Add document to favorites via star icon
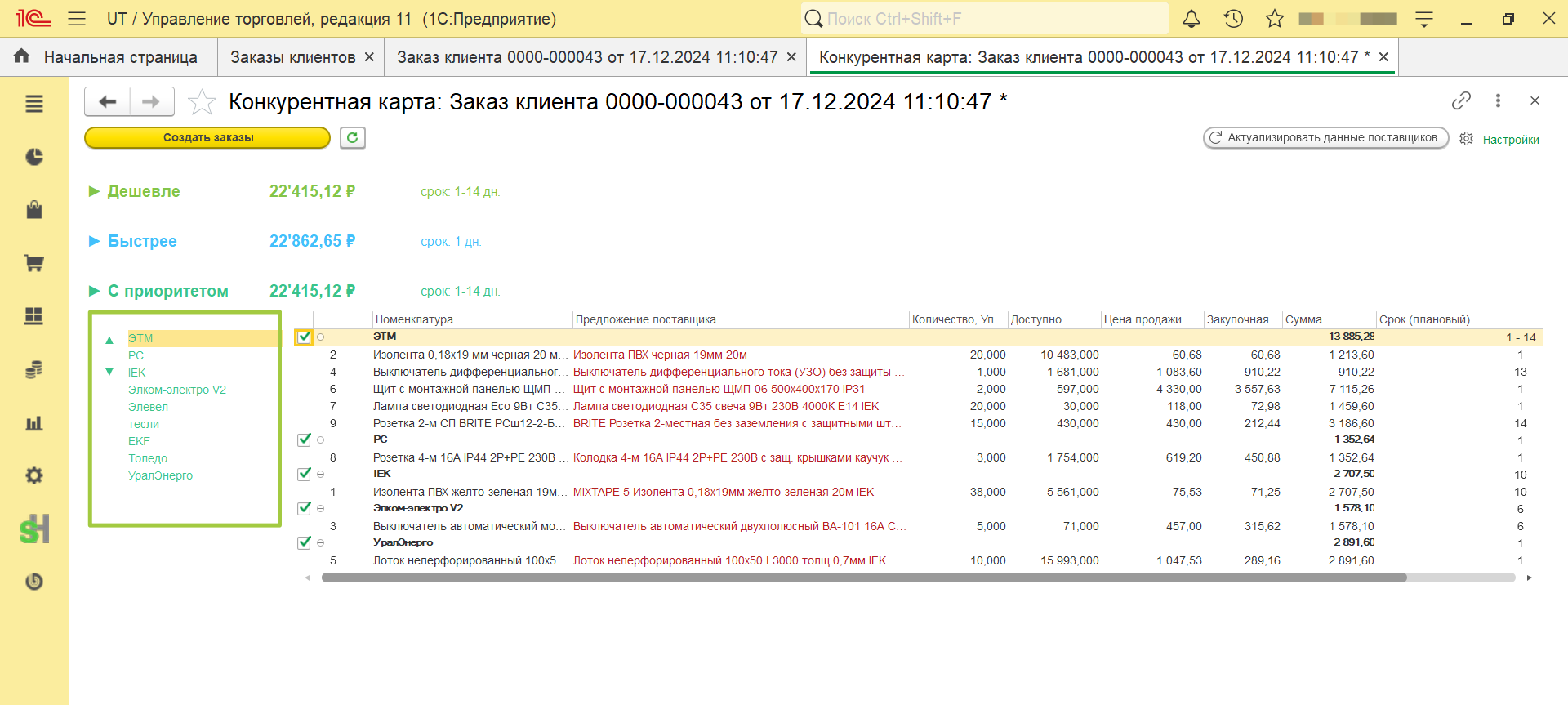1568x705 pixels. coord(202,102)
